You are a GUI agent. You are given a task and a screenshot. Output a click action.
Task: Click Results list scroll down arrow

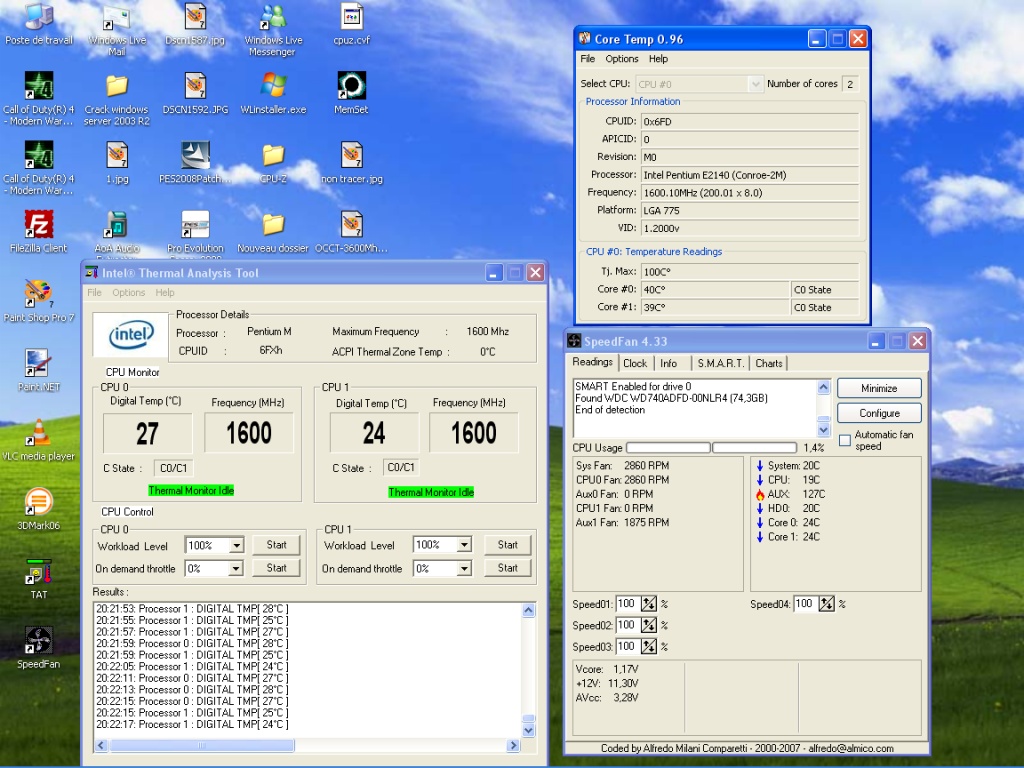tap(528, 731)
